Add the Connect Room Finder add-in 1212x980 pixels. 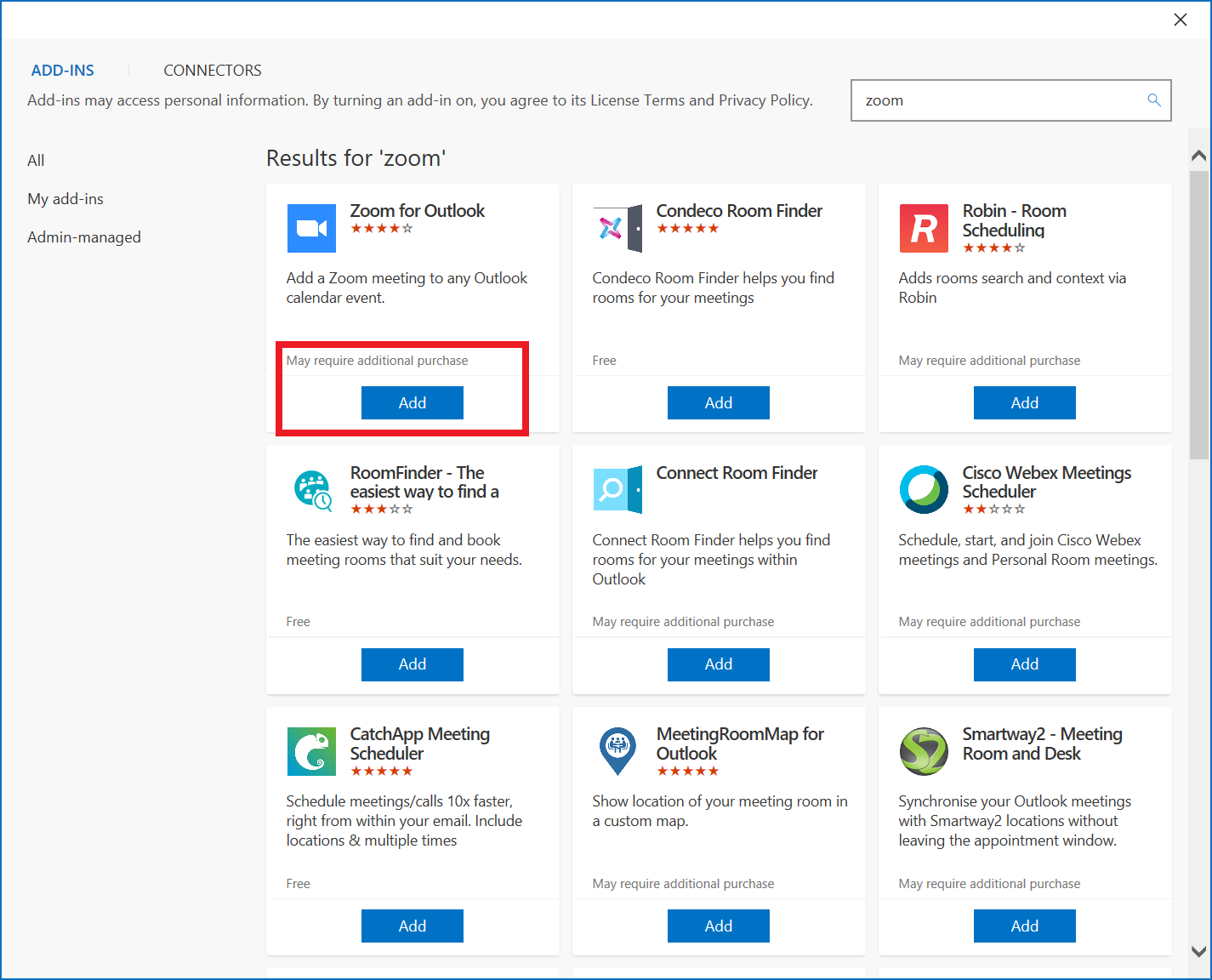(x=719, y=664)
